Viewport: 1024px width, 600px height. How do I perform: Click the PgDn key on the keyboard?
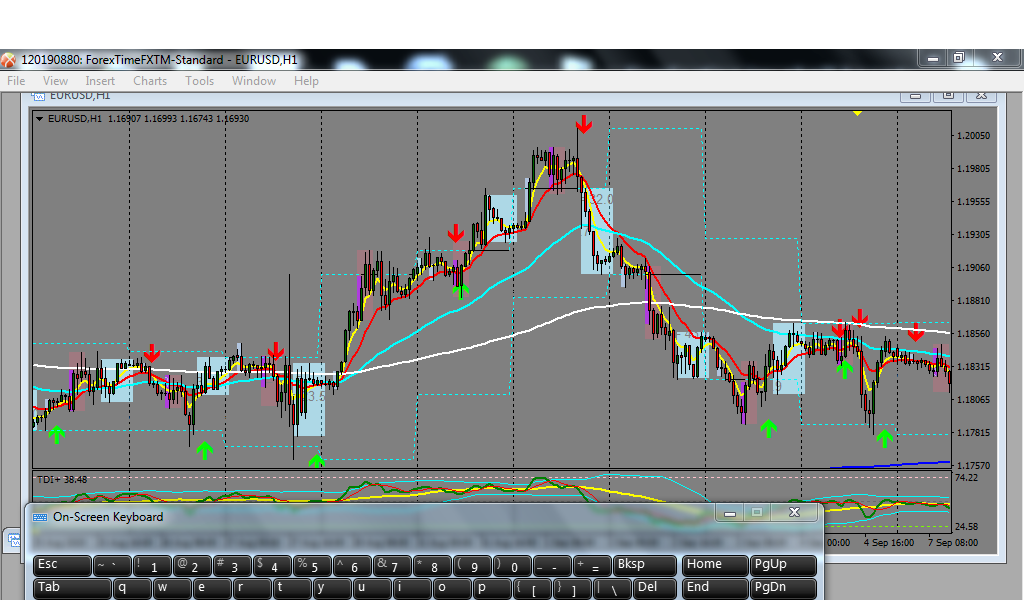[784, 588]
